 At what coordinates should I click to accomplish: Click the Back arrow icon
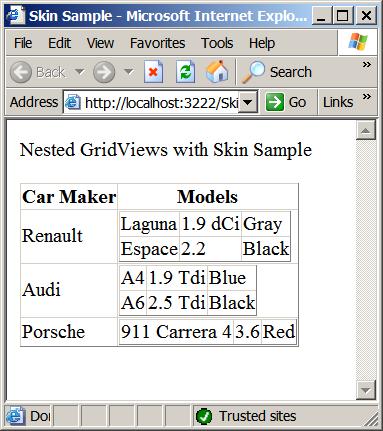[21, 72]
